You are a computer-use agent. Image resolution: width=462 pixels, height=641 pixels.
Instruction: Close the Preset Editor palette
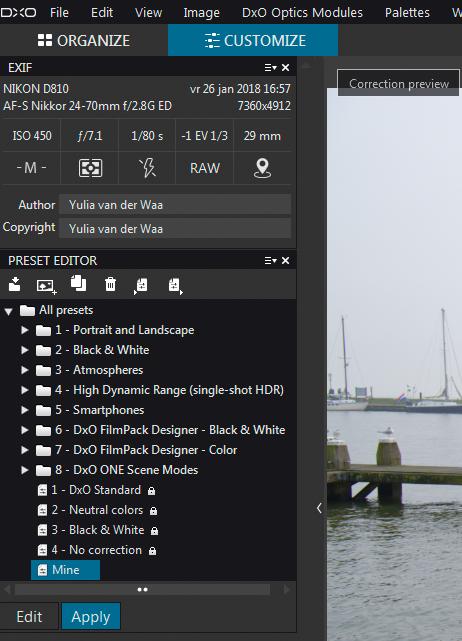coord(285,260)
